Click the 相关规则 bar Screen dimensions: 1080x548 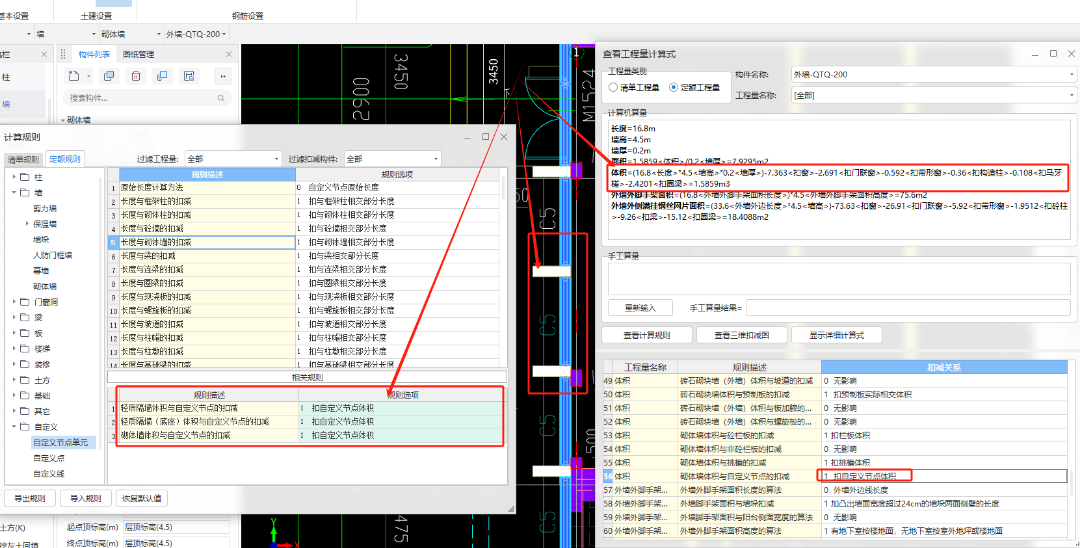307,377
